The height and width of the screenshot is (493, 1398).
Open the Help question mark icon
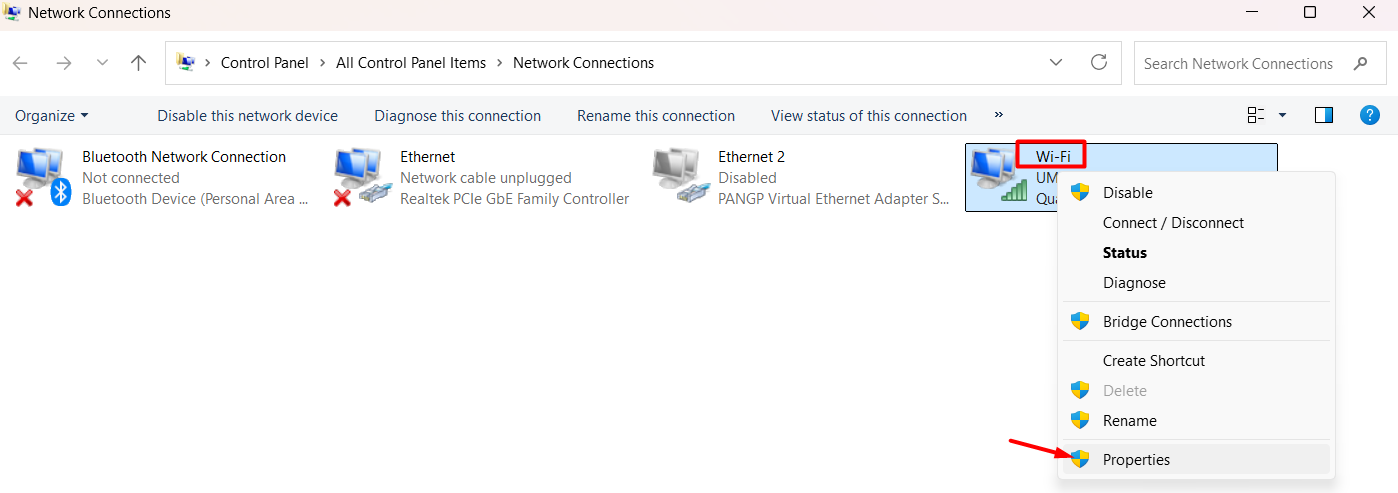point(1370,116)
